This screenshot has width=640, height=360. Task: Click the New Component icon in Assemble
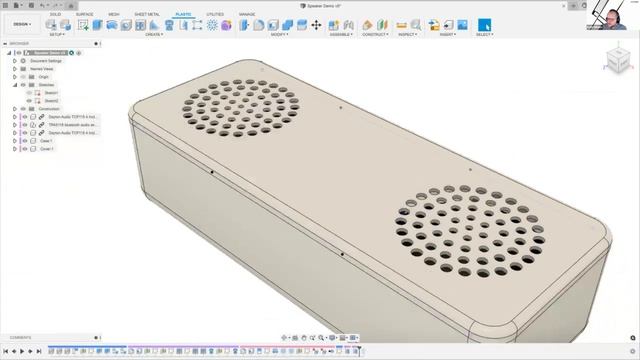pyautogui.click(x=333, y=25)
